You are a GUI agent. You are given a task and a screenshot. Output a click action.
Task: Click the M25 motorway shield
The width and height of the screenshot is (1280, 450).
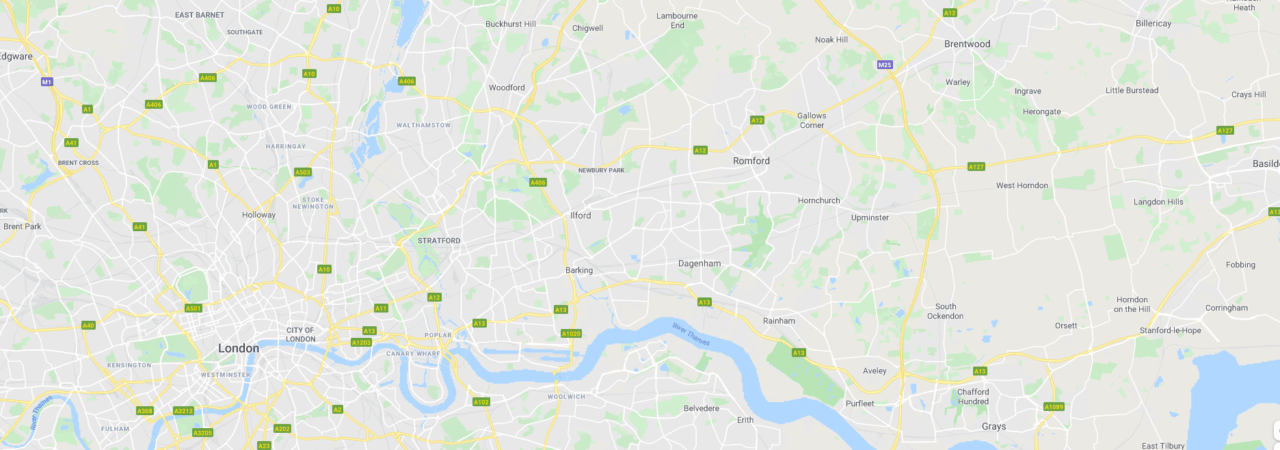(885, 65)
